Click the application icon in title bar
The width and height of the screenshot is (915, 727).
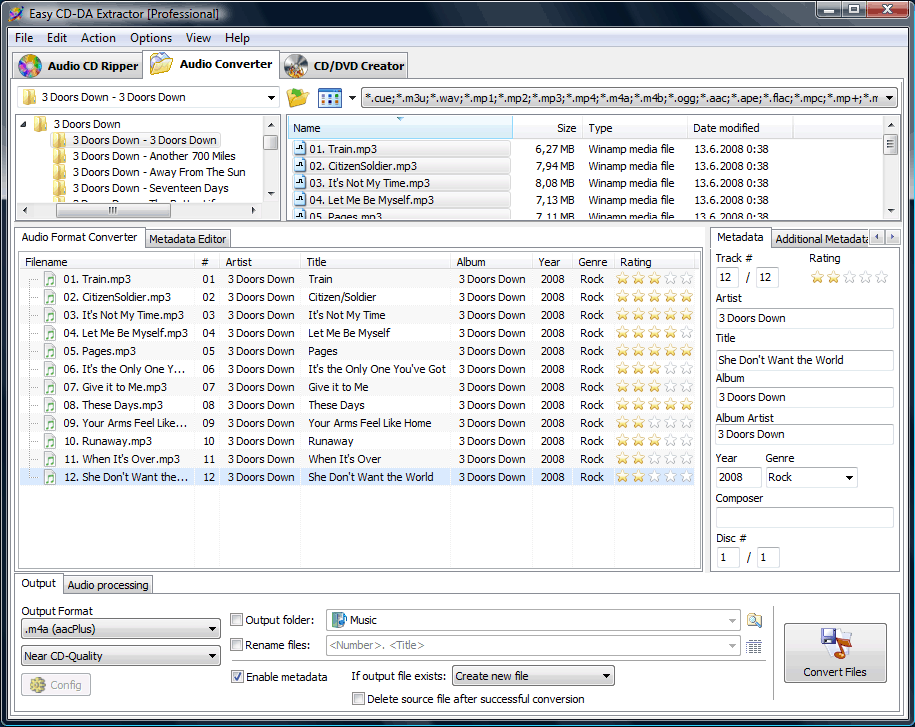click(x=16, y=13)
